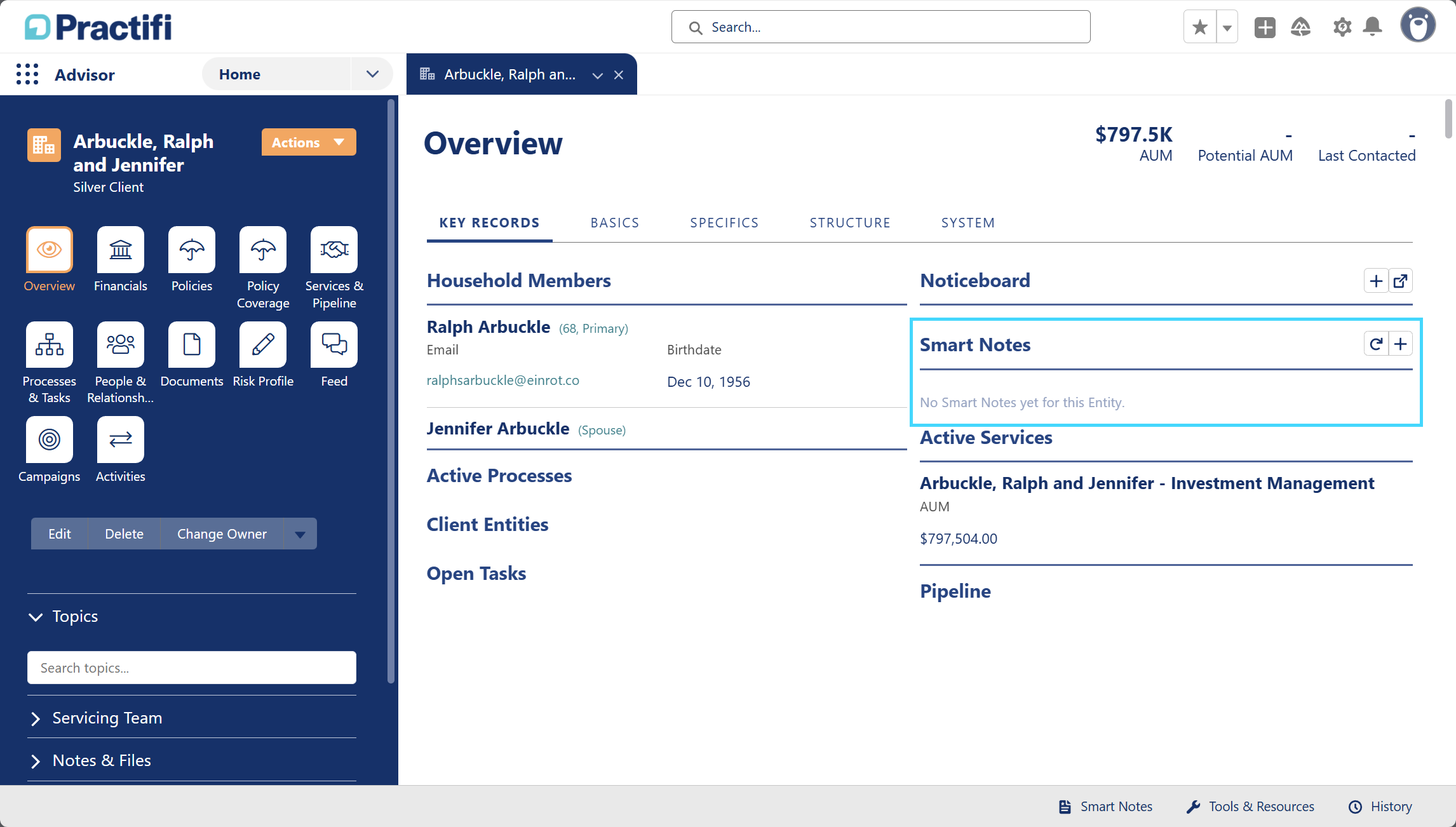Focus the global Search box
The image size is (1456, 827).
coord(880,27)
